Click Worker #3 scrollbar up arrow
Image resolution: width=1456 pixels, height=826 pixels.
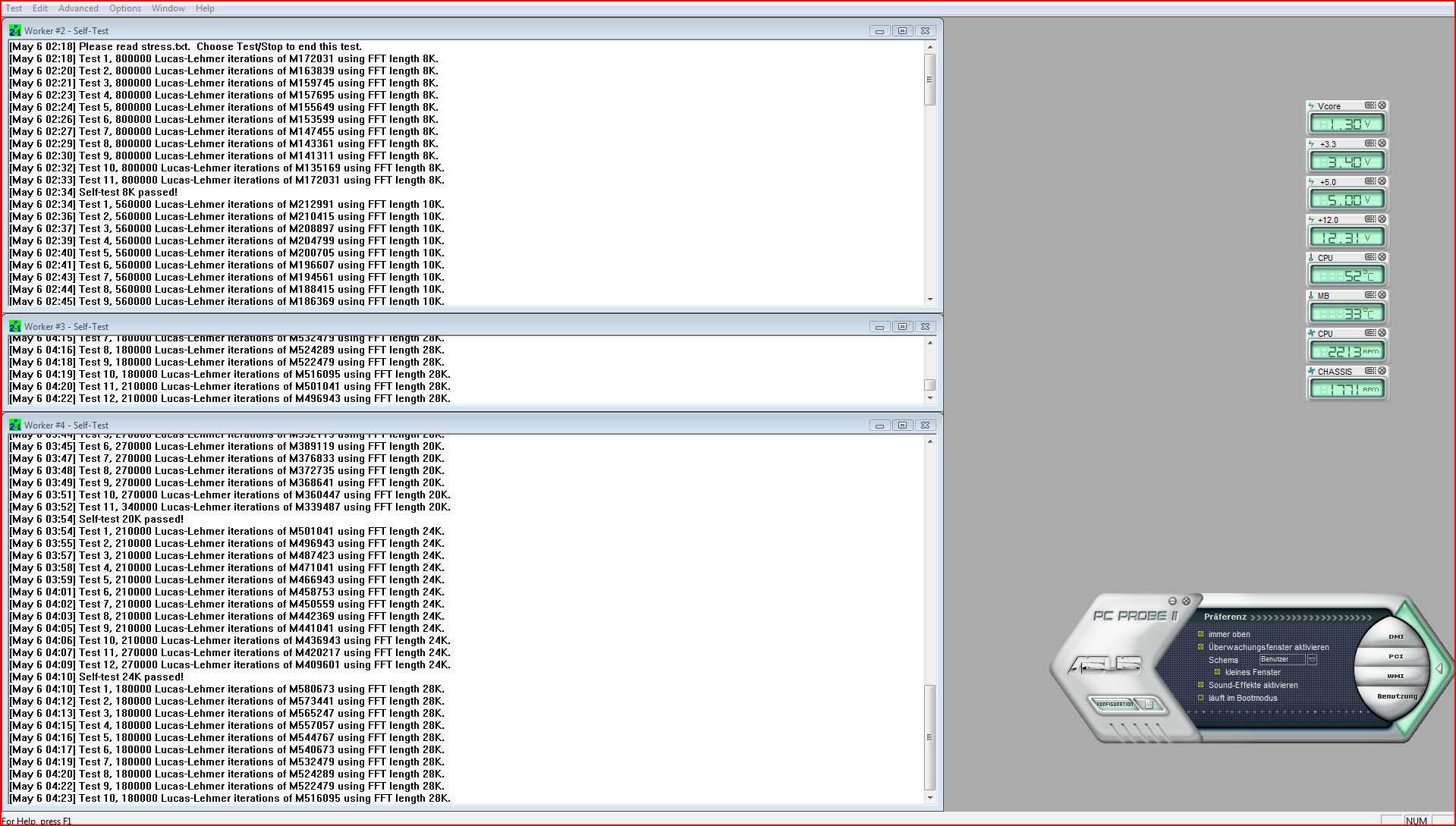pyautogui.click(x=930, y=343)
